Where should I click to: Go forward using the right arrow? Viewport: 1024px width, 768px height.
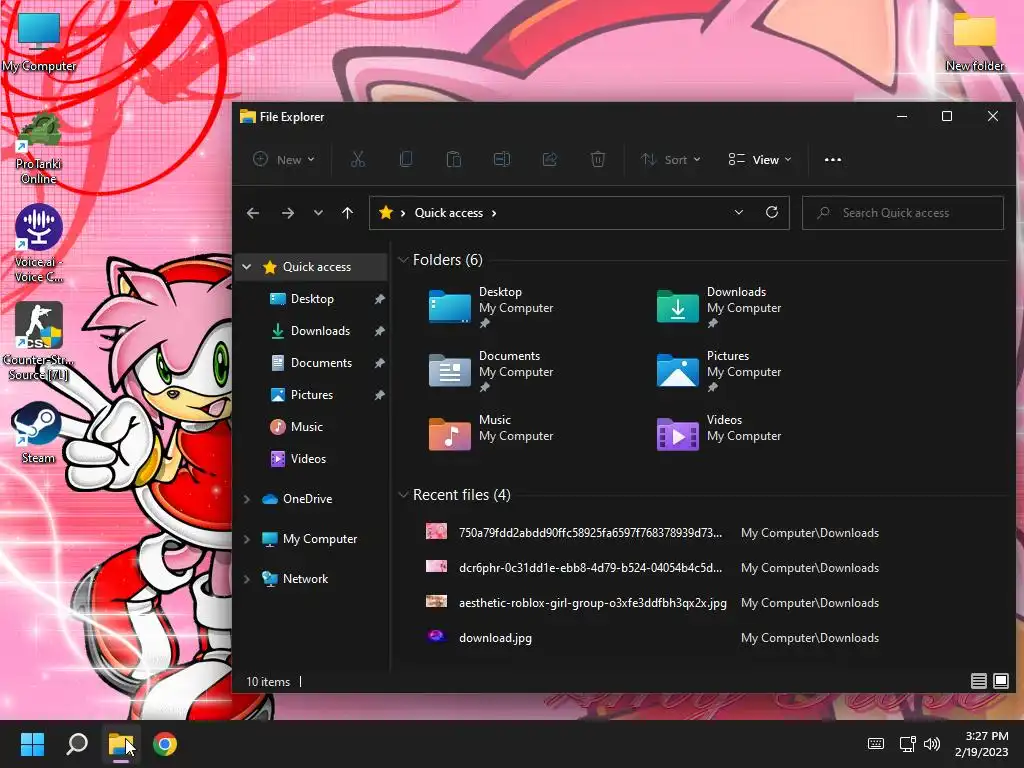pos(287,213)
